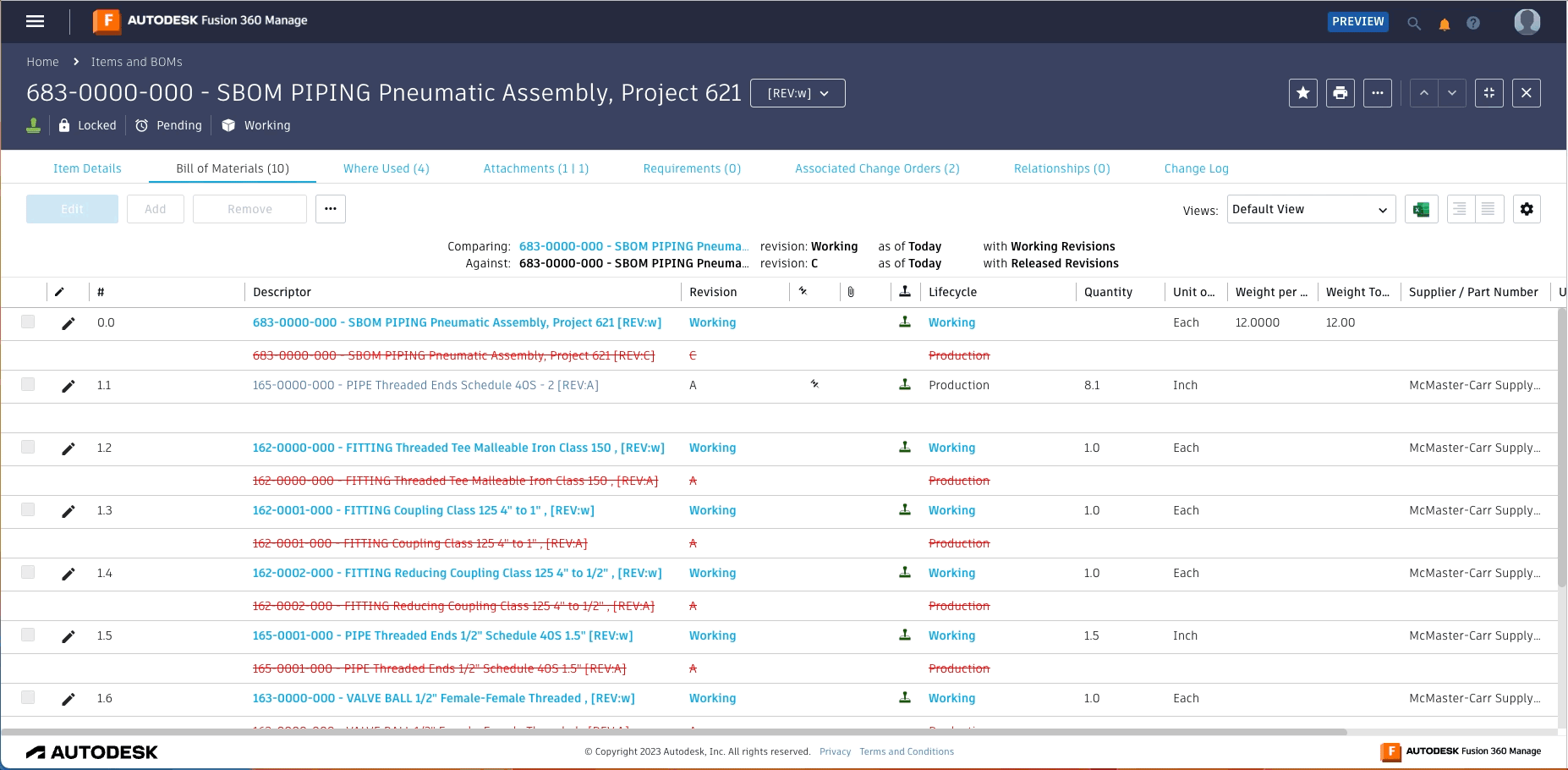Viewport: 1568px width, 770px height.
Task: Close the item with X icon
Action: click(x=1527, y=93)
